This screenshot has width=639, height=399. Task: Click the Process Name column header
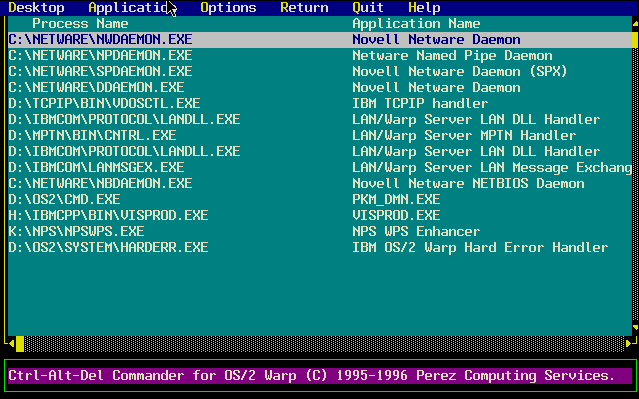[x=80, y=24]
